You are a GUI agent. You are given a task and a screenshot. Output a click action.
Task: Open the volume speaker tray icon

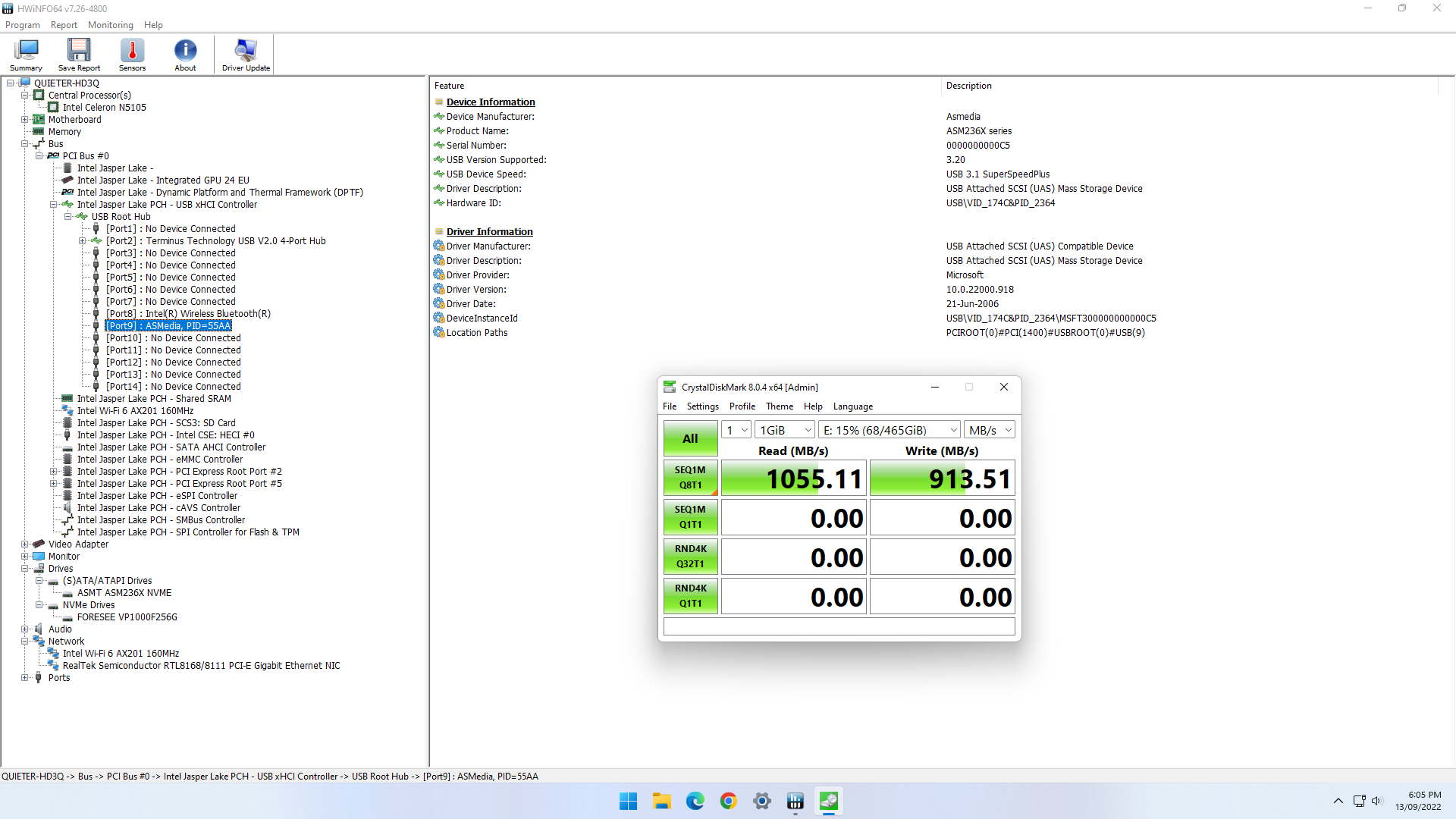tap(1377, 801)
